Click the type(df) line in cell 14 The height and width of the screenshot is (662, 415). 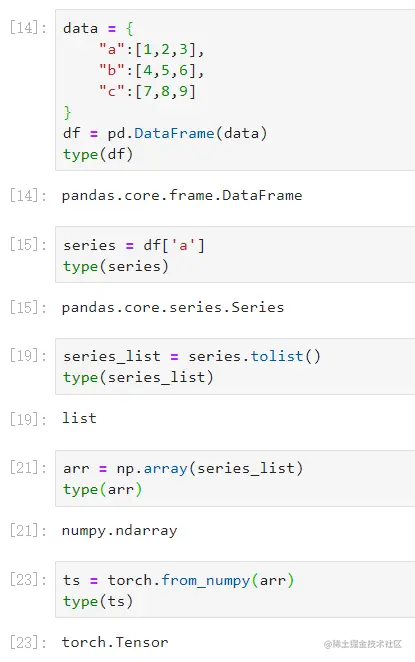point(98,154)
